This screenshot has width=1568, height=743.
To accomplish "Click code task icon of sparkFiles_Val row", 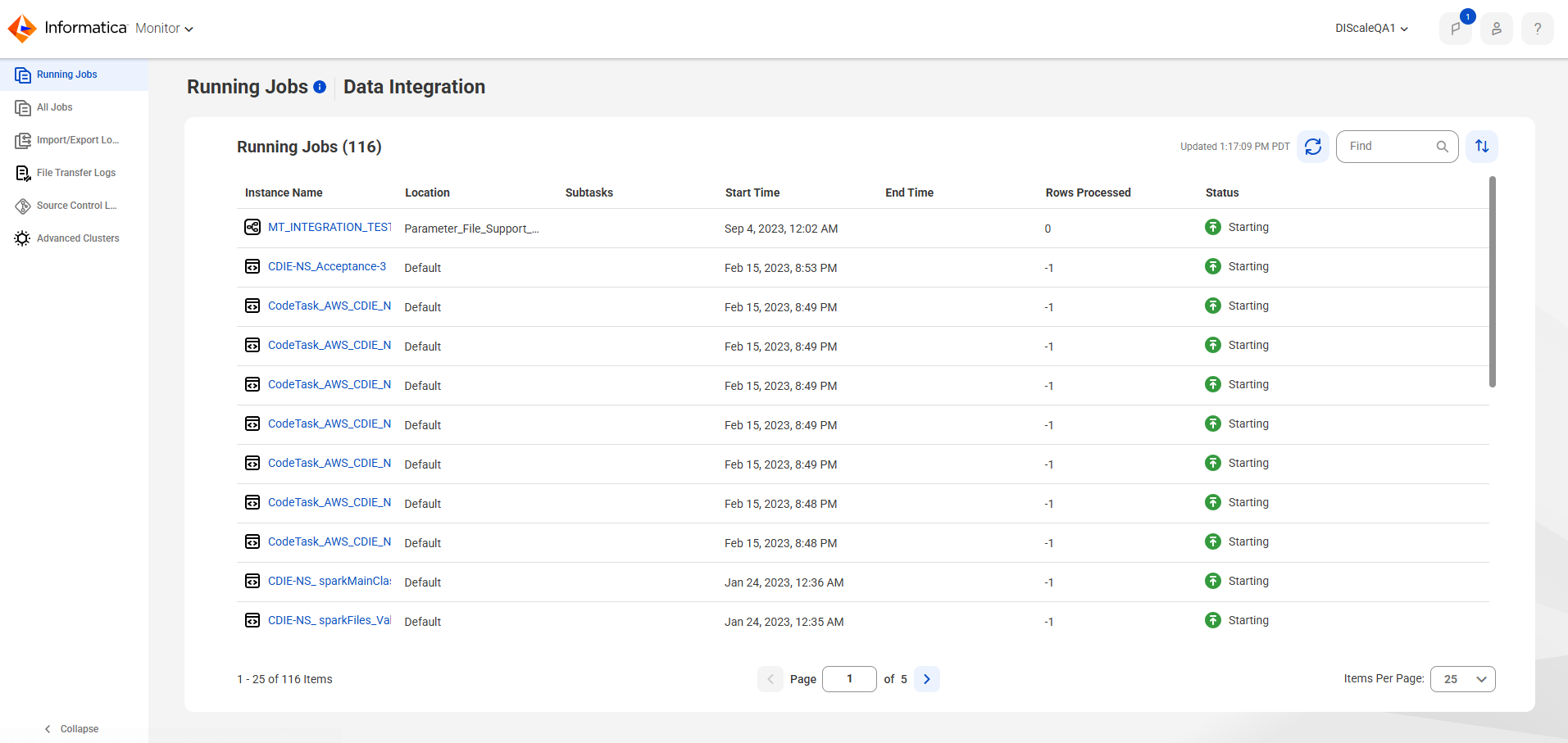I will 252,620.
